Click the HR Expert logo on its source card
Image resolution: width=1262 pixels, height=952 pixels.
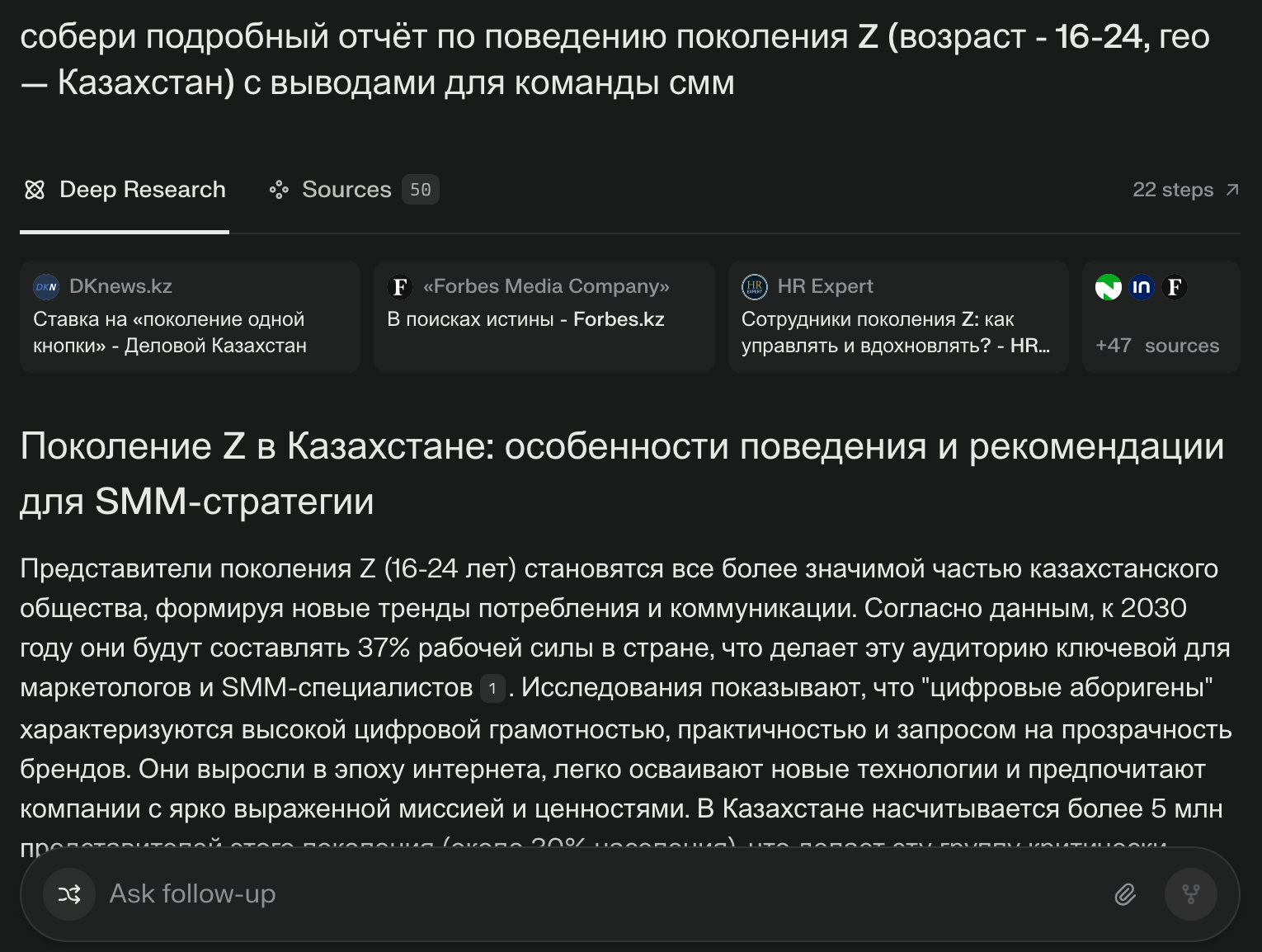click(753, 286)
